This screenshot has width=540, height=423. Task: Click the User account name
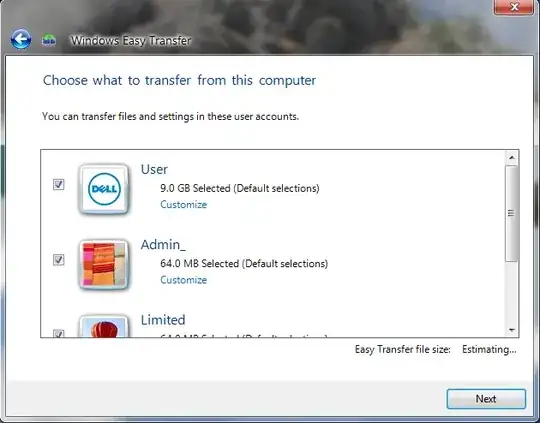pos(154,169)
